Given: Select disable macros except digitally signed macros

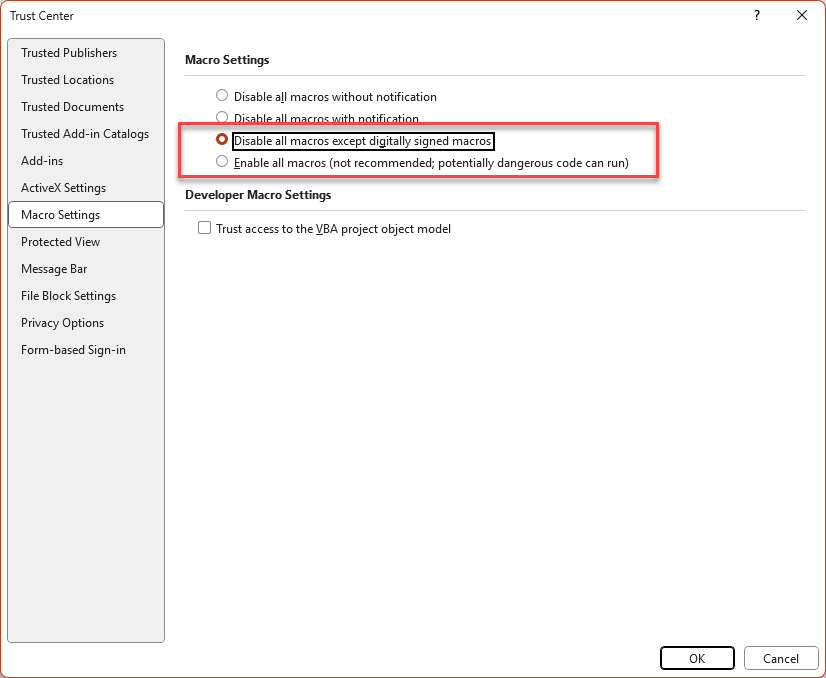Looking at the screenshot, I should [x=221, y=140].
